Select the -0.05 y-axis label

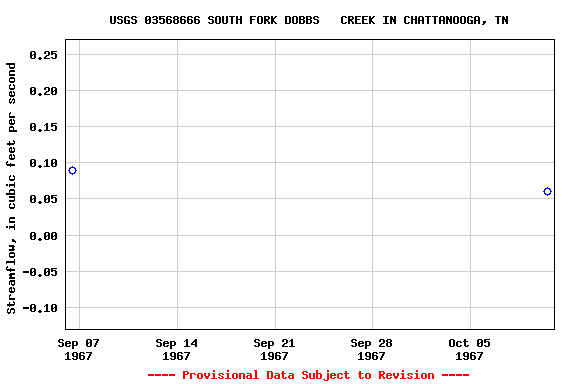click(40, 272)
